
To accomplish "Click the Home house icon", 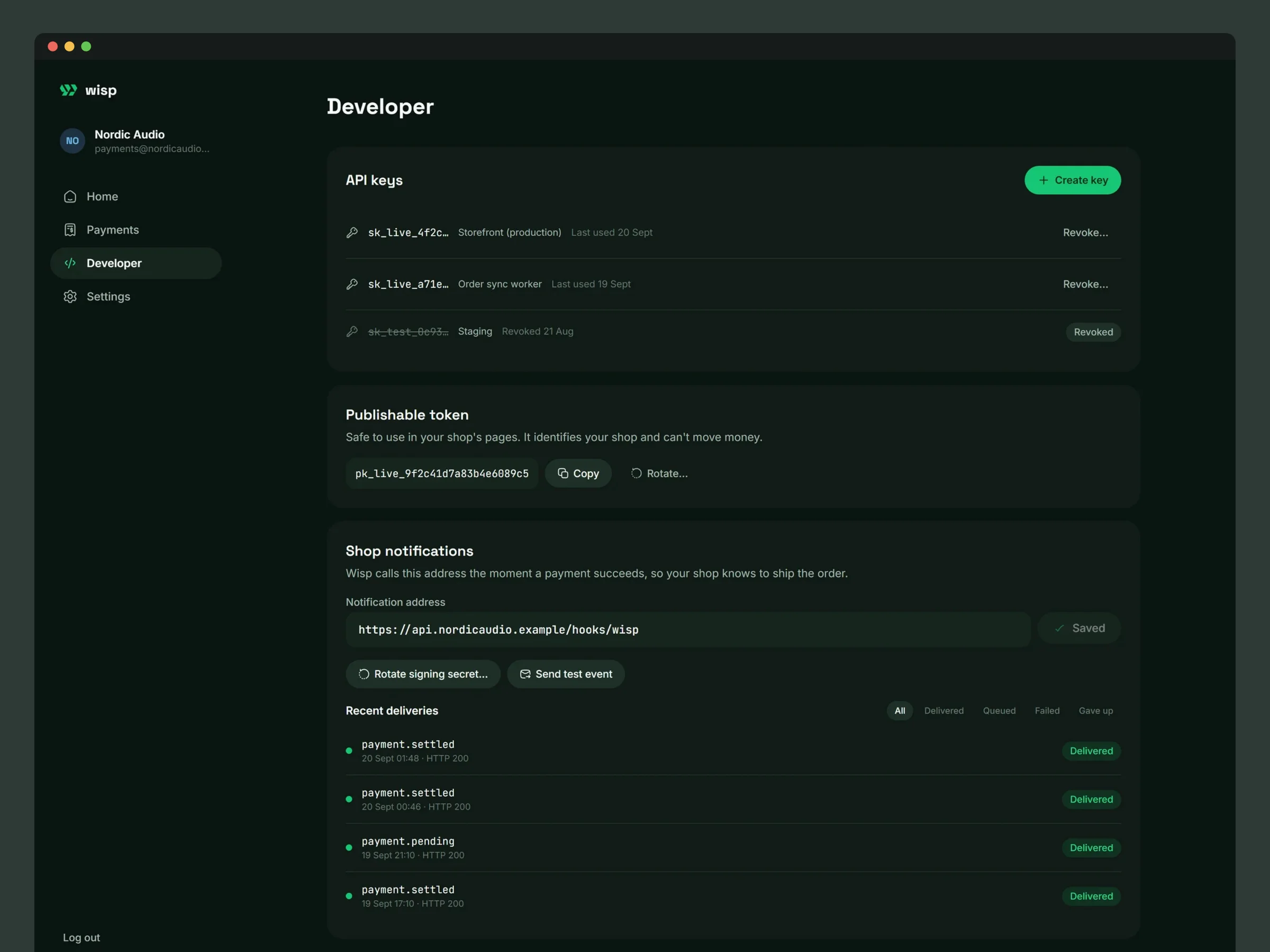I will 70,197.
